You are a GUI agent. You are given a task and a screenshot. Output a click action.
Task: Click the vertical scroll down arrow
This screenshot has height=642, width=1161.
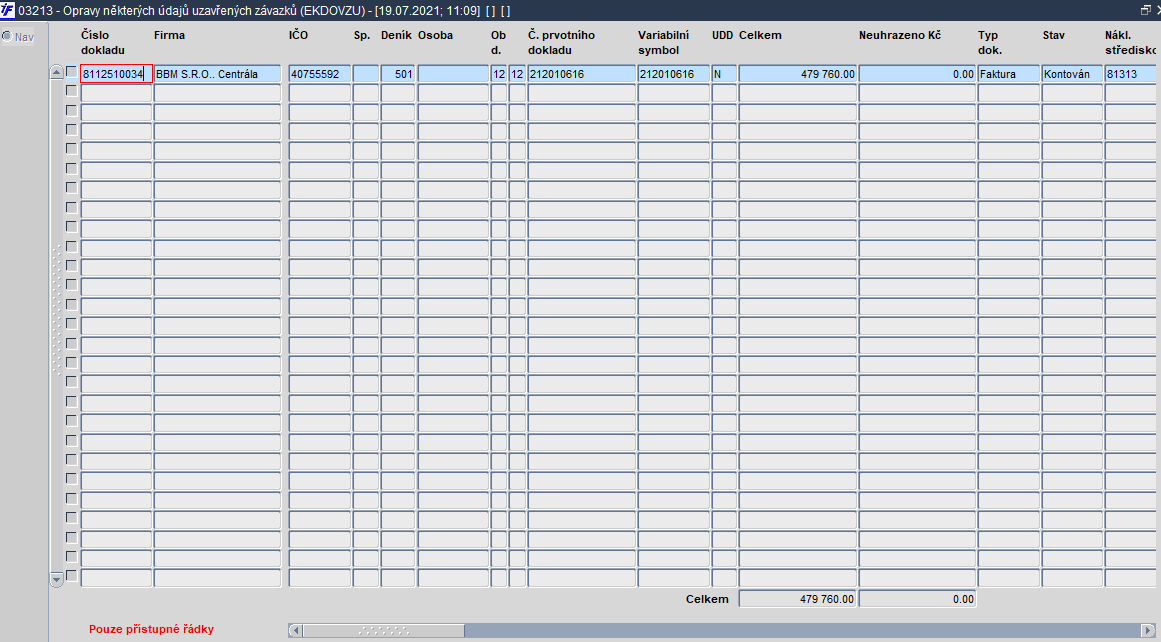click(56, 579)
